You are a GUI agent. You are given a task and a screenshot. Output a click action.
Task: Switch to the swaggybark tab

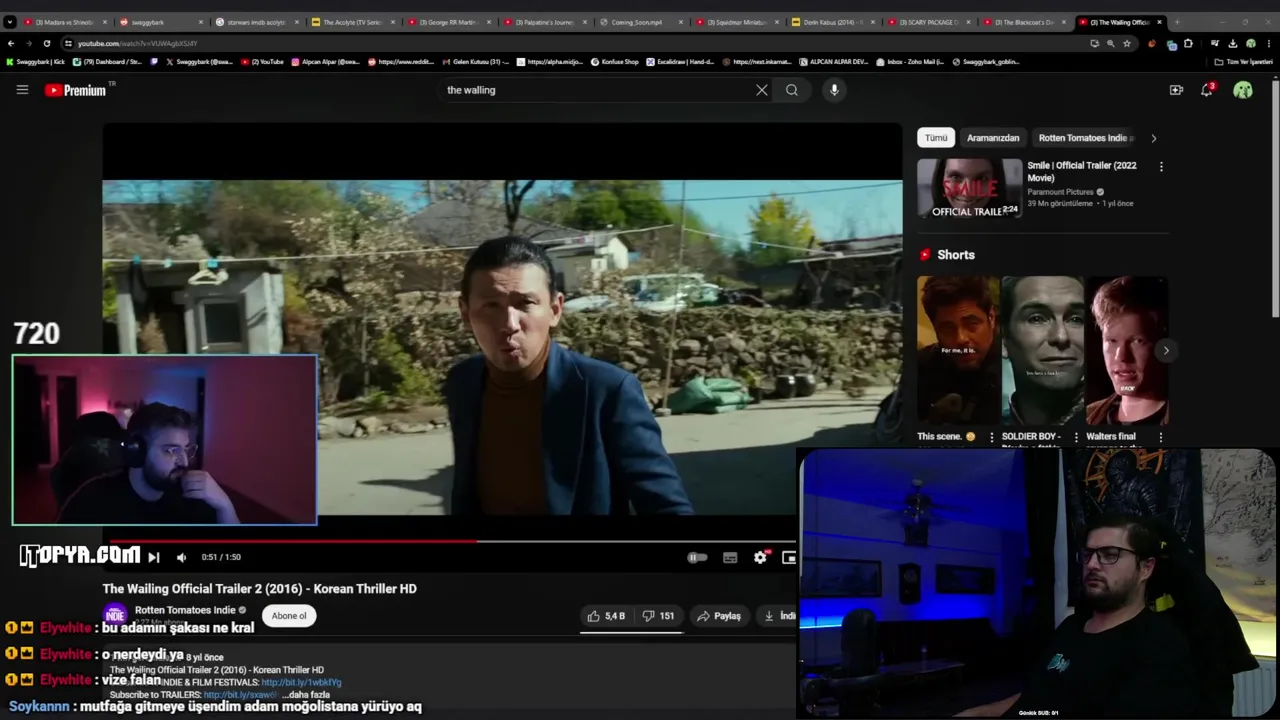(x=160, y=22)
